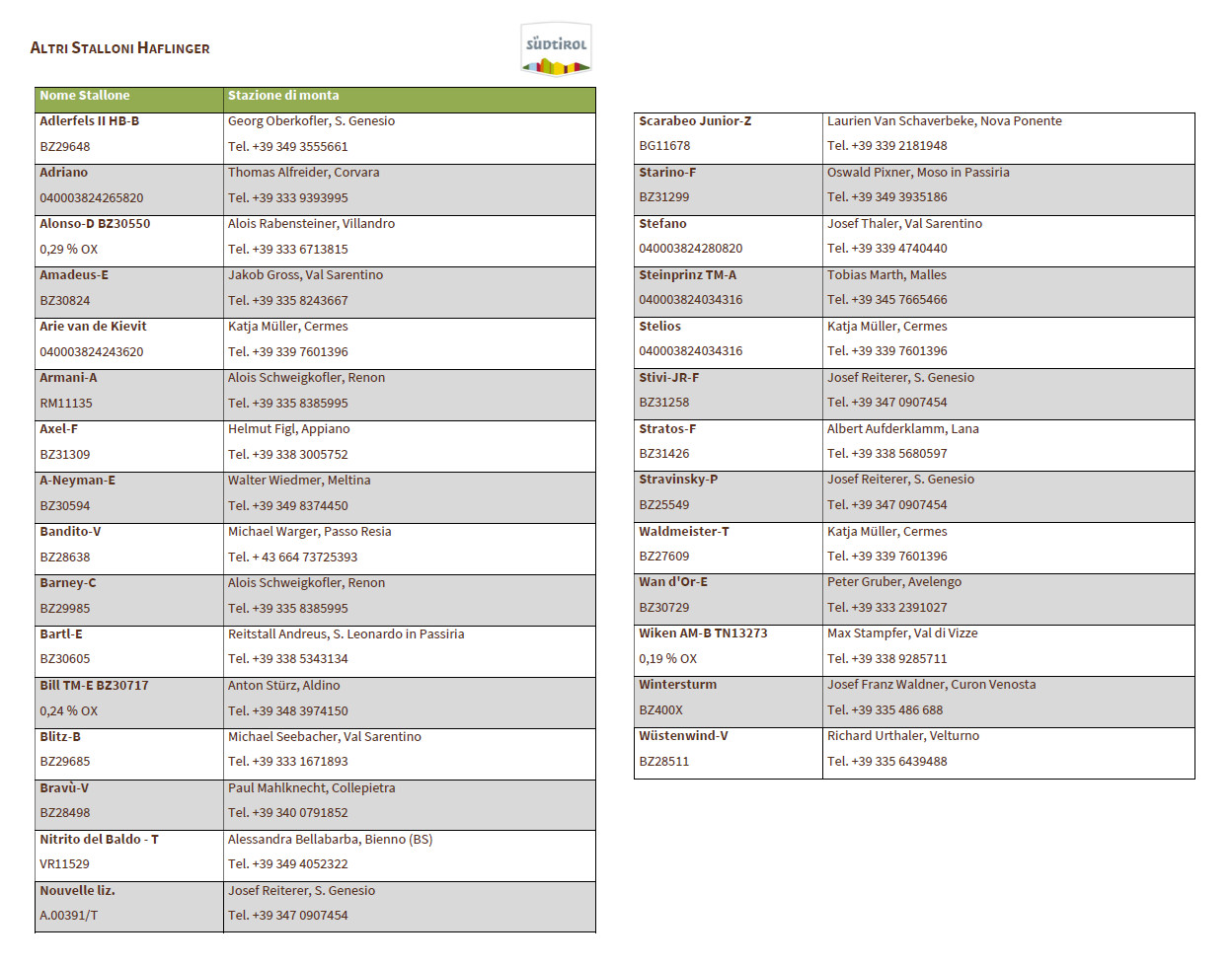Click the Südtirol logo
1232x967 pixels.
click(556, 49)
